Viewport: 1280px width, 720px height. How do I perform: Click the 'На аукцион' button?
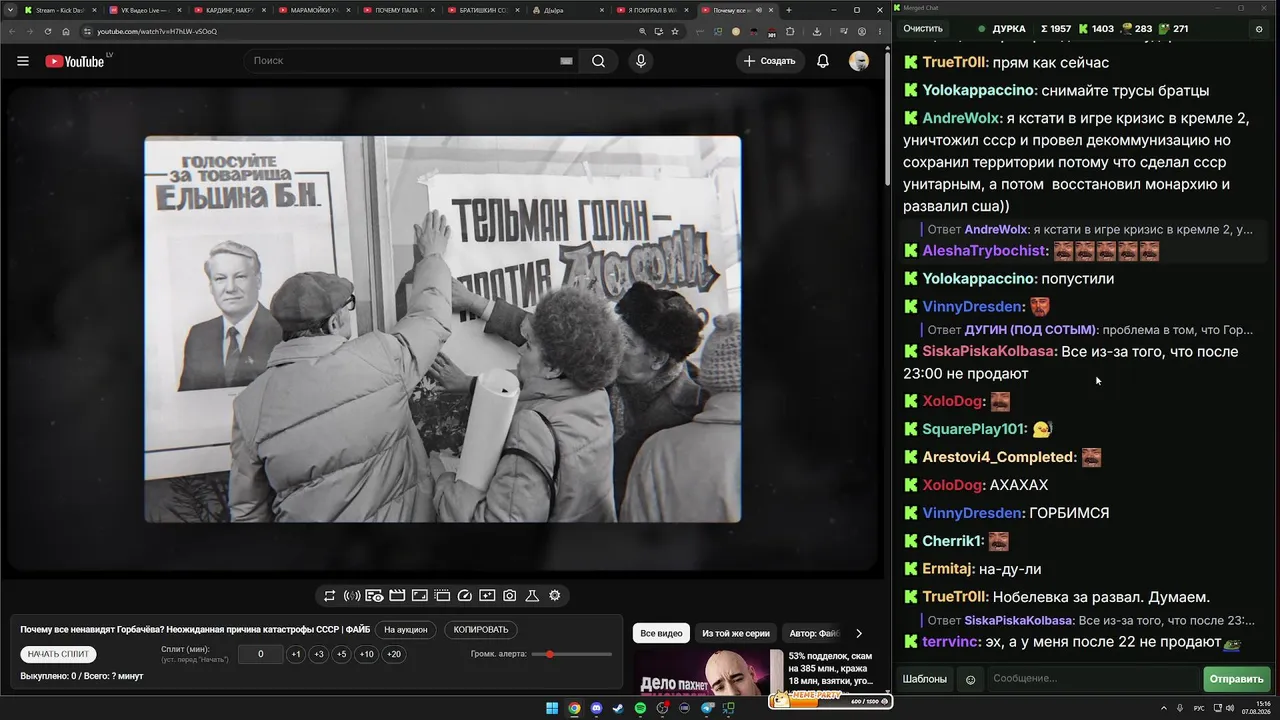point(406,630)
